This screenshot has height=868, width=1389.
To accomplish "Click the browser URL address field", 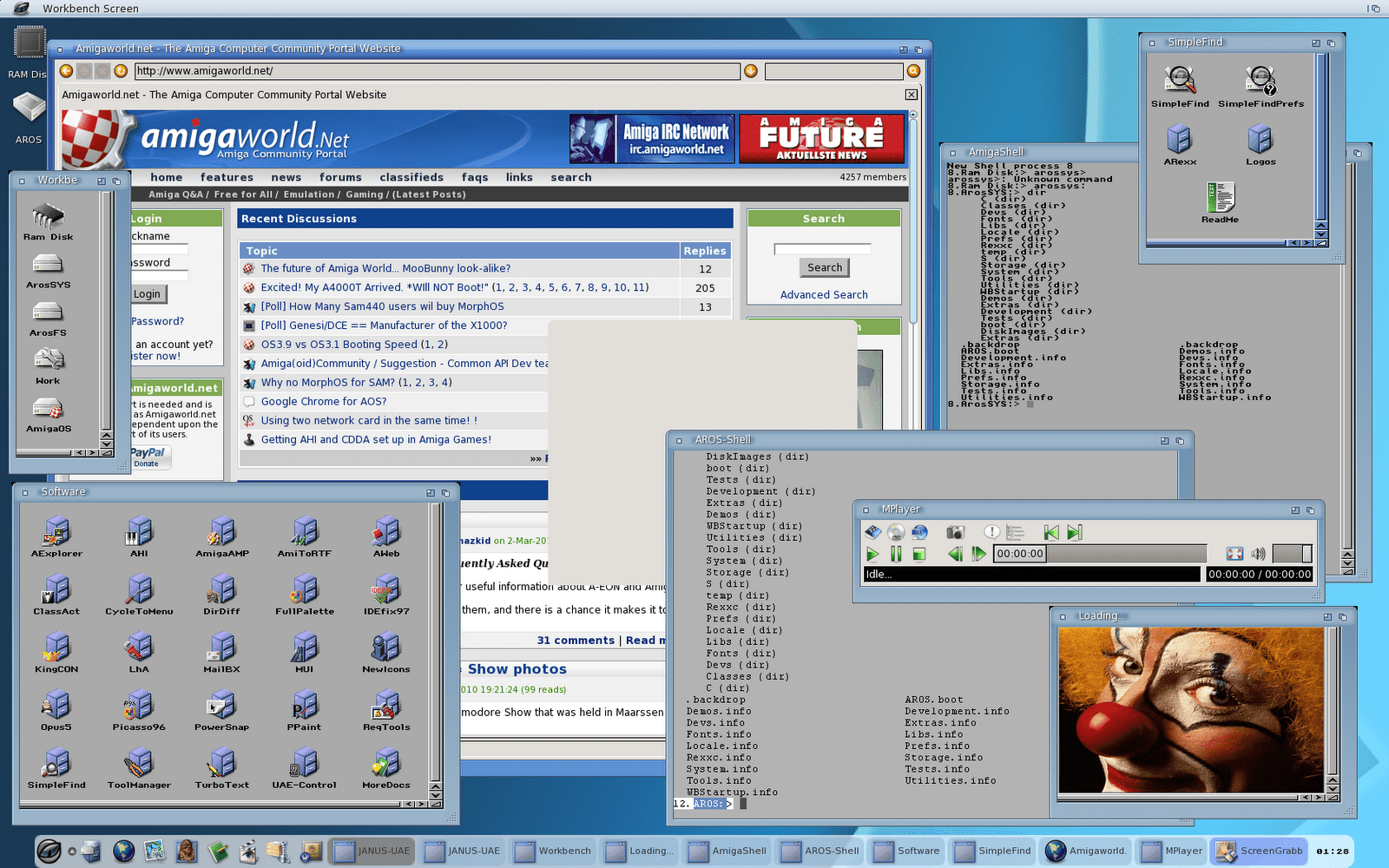I will tap(438, 71).
